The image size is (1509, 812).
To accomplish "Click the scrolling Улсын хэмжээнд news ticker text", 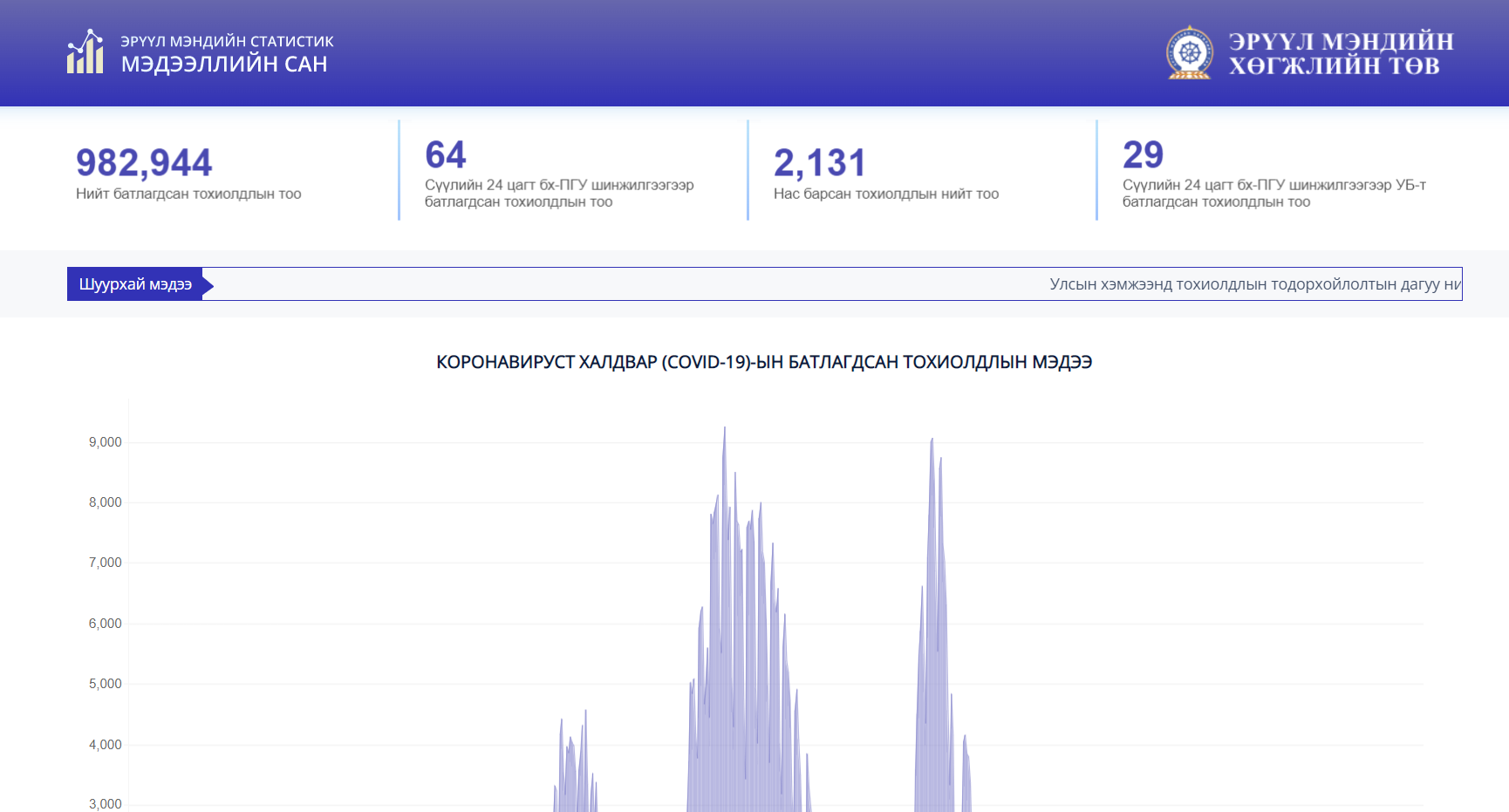I will pos(1254,284).
